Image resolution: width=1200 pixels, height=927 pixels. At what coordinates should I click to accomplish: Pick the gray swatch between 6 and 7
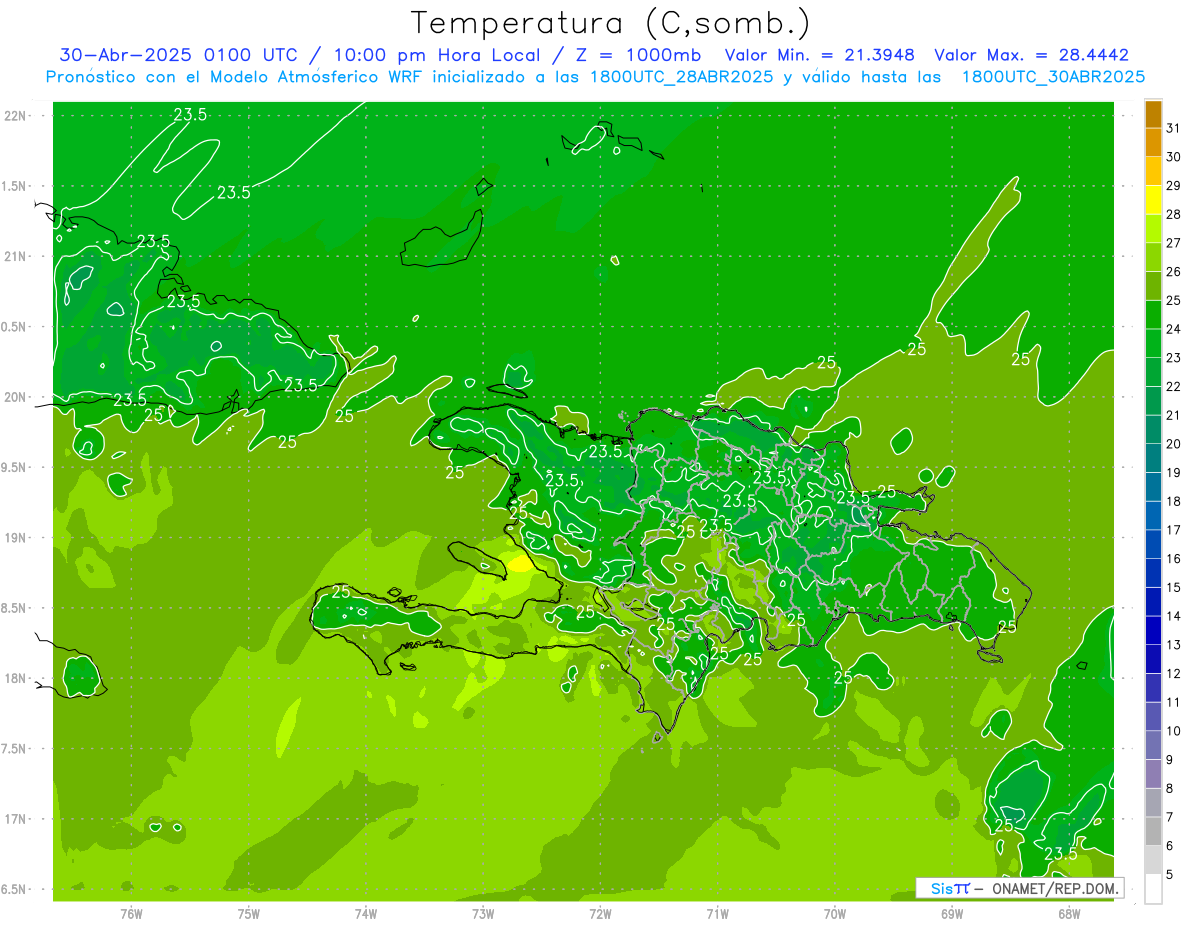pyautogui.click(x=1153, y=831)
